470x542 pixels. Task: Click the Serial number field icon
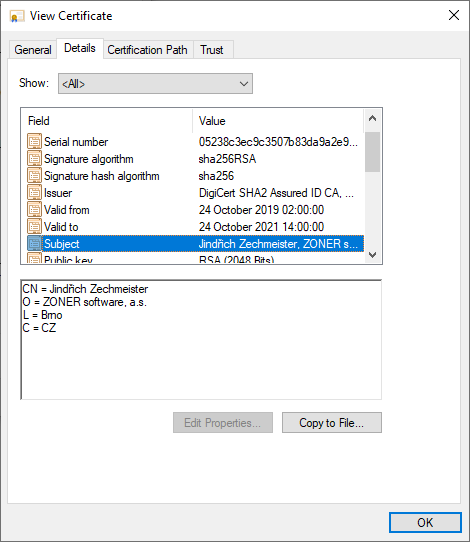pyautogui.click(x=34, y=141)
